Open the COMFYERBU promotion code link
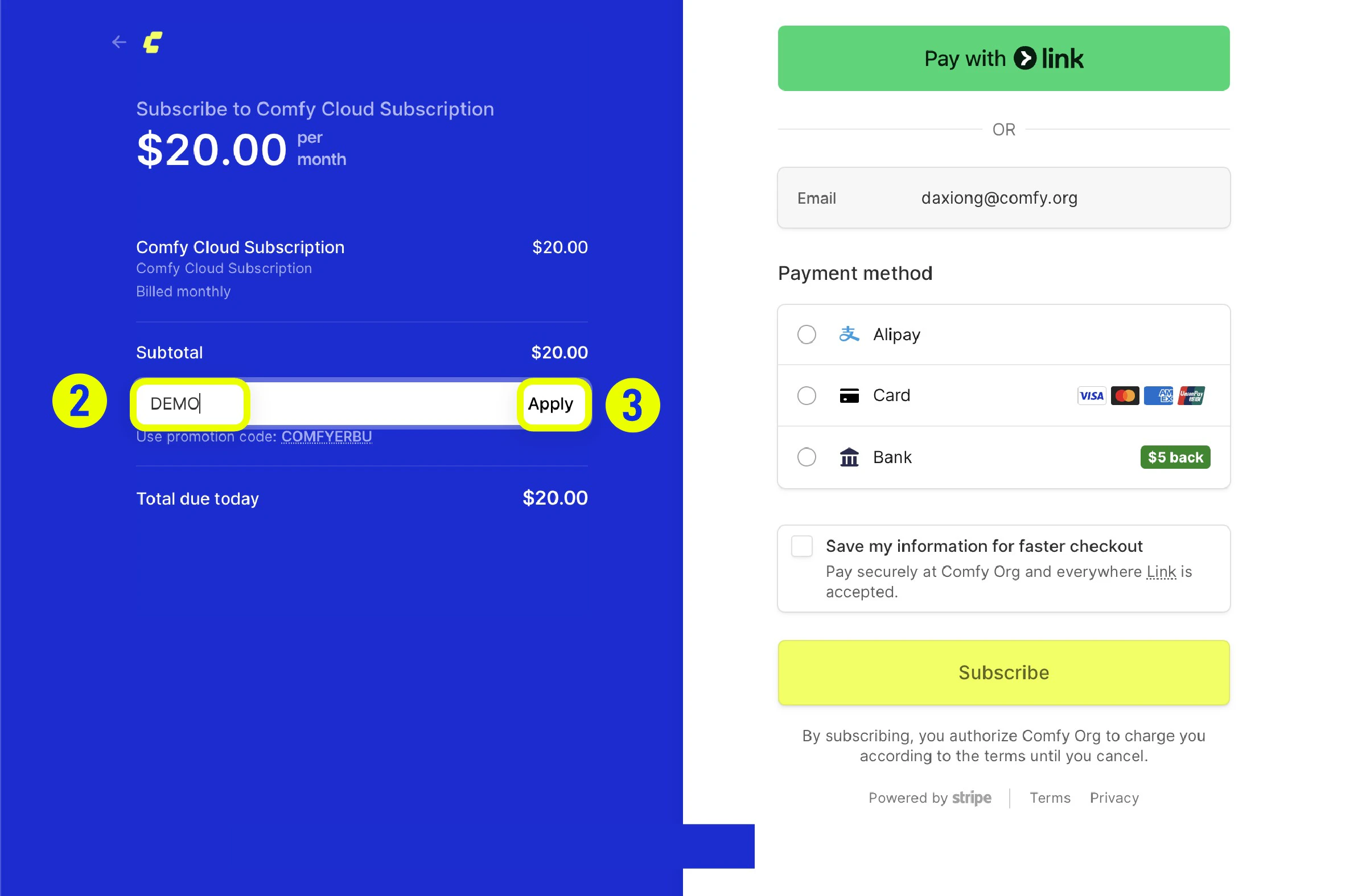1366x896 pixels. tap(326, 436)
